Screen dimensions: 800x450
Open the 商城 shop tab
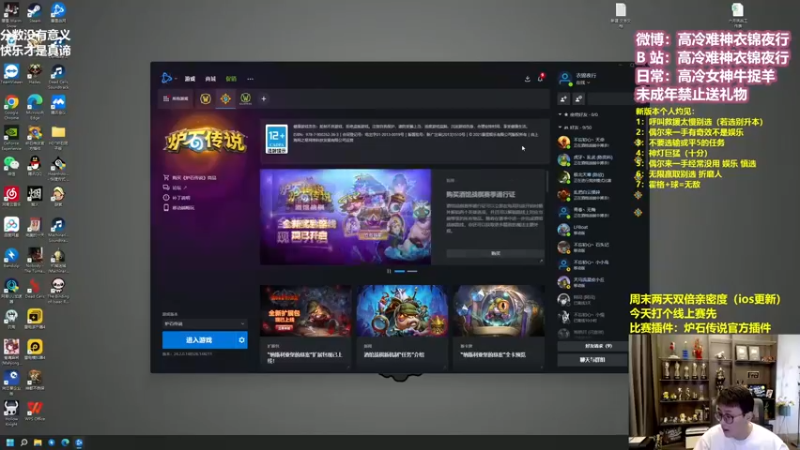[210, 79]
